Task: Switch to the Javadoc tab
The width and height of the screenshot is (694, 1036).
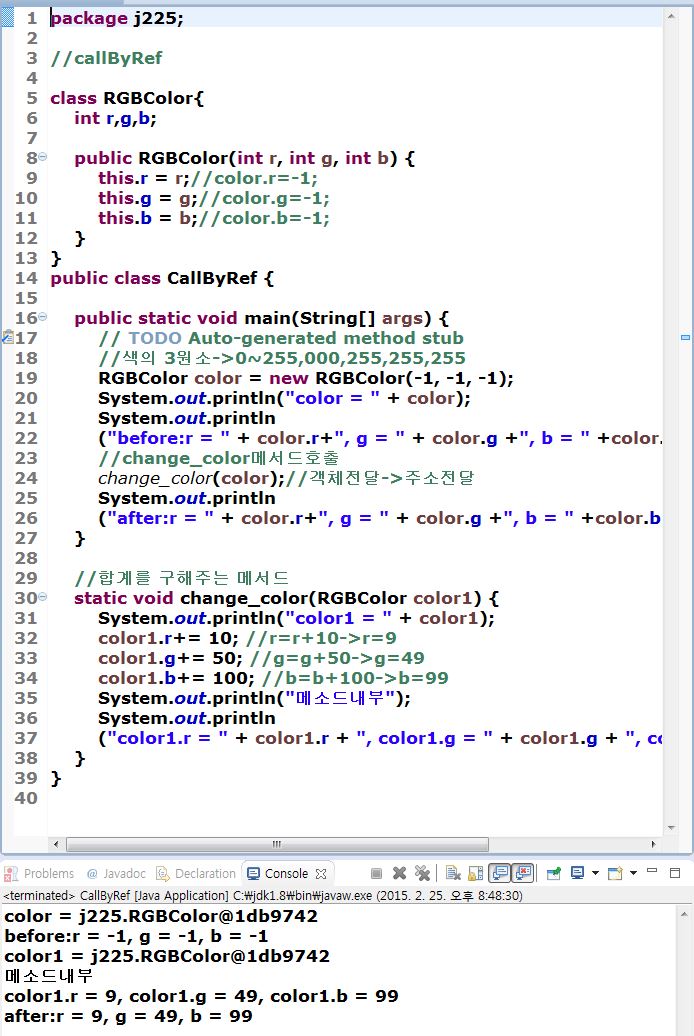Action: tap(116, 873)
